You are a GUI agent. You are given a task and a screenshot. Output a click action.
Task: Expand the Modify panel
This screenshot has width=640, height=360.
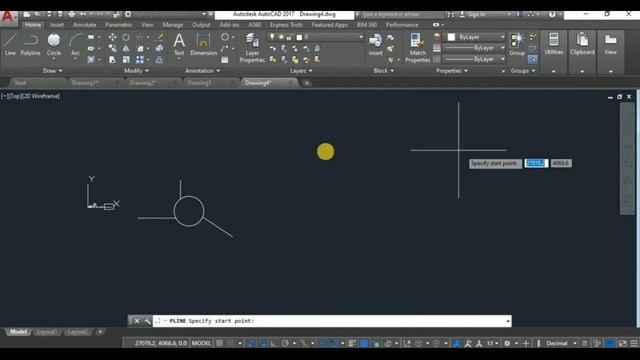(136, 71)
